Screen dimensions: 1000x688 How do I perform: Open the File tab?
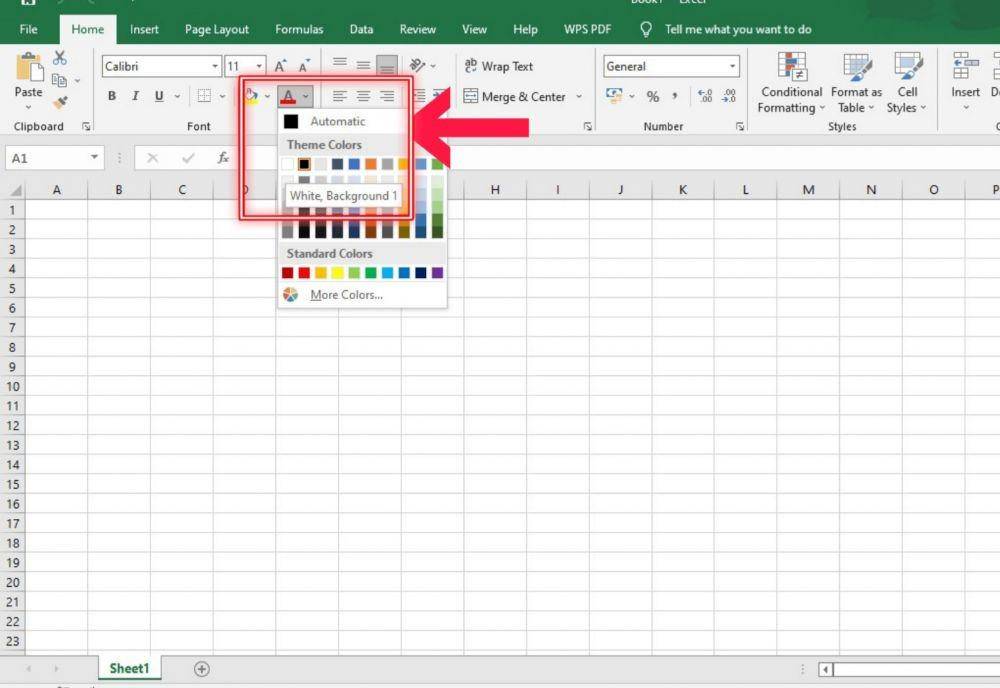point(29,29)
